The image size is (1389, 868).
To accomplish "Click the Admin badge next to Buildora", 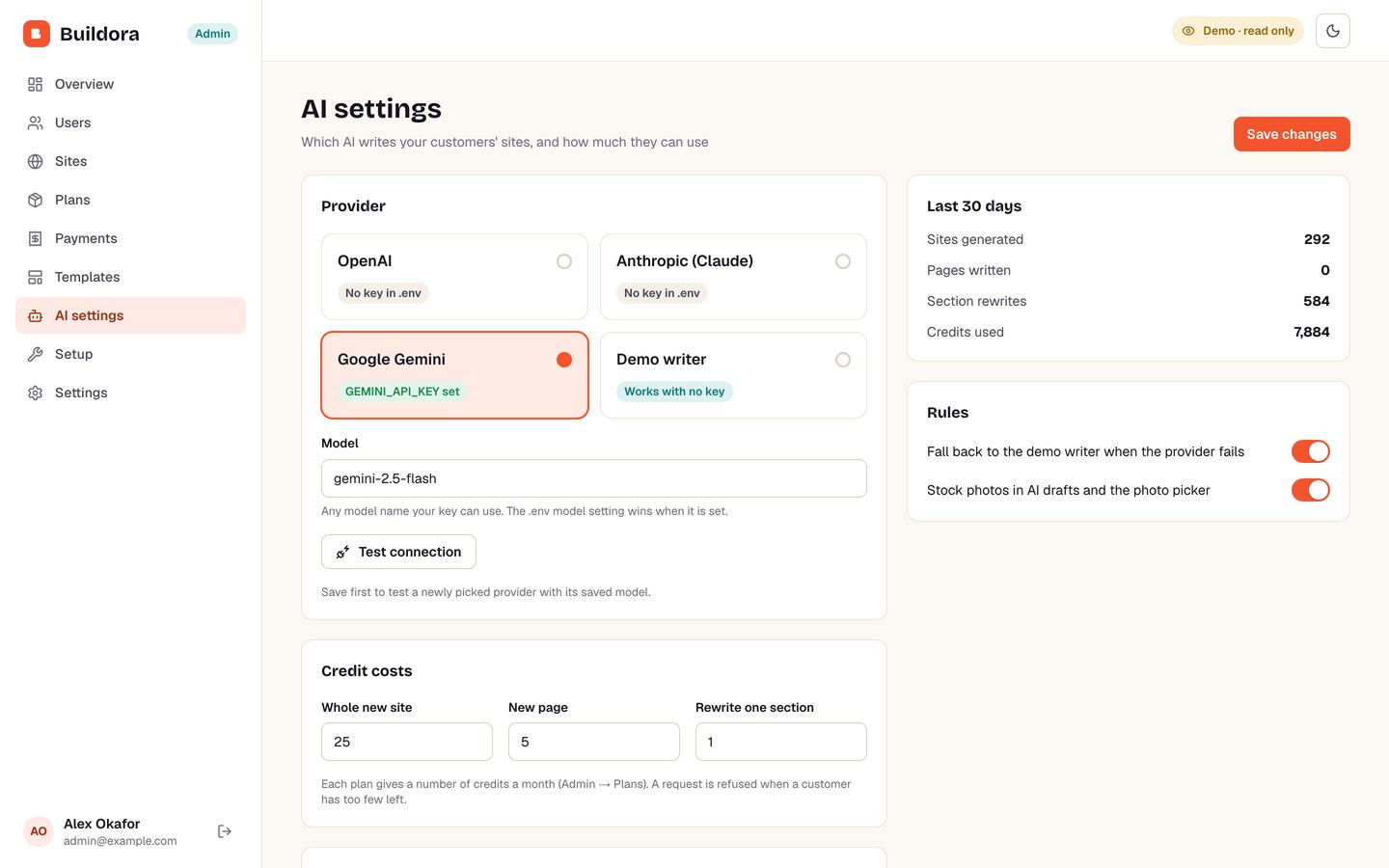I will coord(212,34).
